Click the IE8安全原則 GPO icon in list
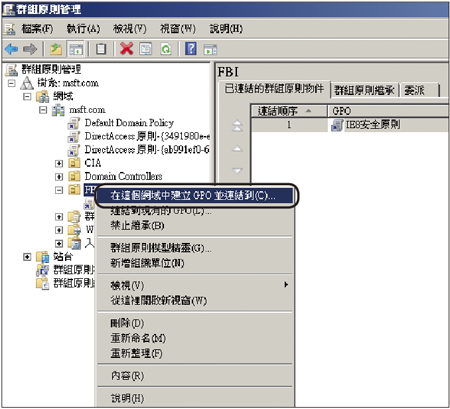450x409 pixels. pyautogui.click(x=337, y=125)
